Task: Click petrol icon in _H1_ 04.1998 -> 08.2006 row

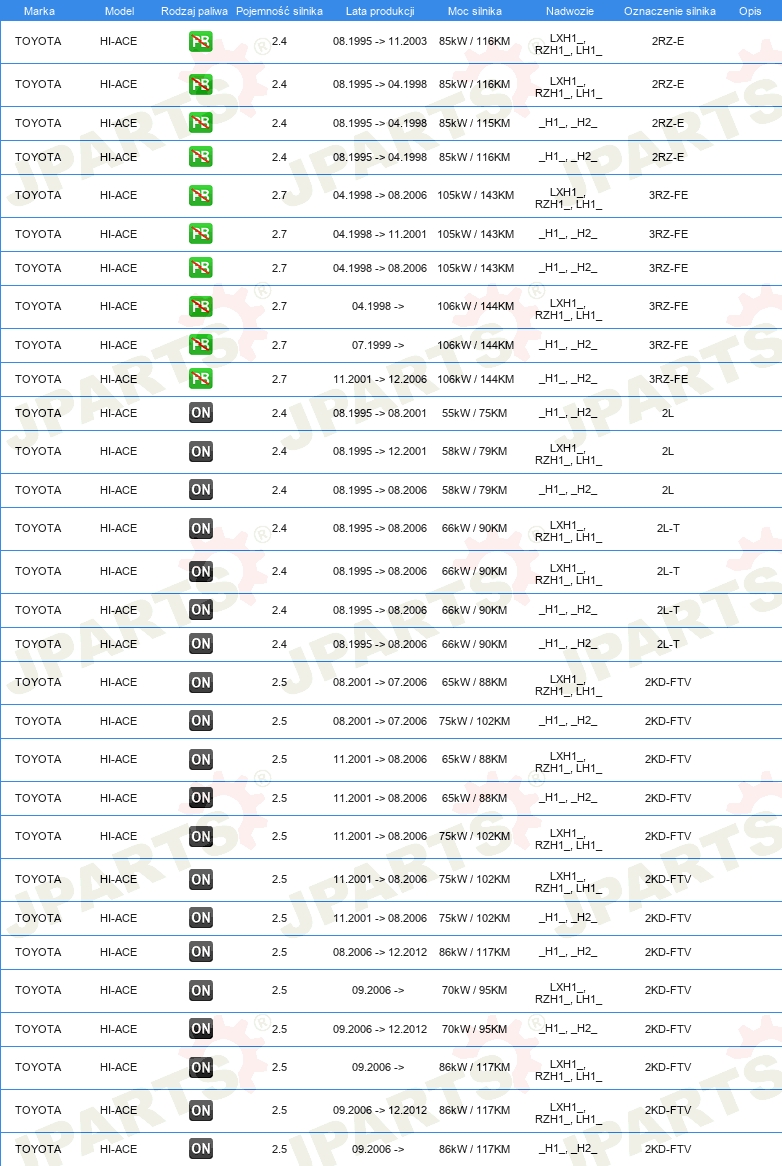Action: 201,268
